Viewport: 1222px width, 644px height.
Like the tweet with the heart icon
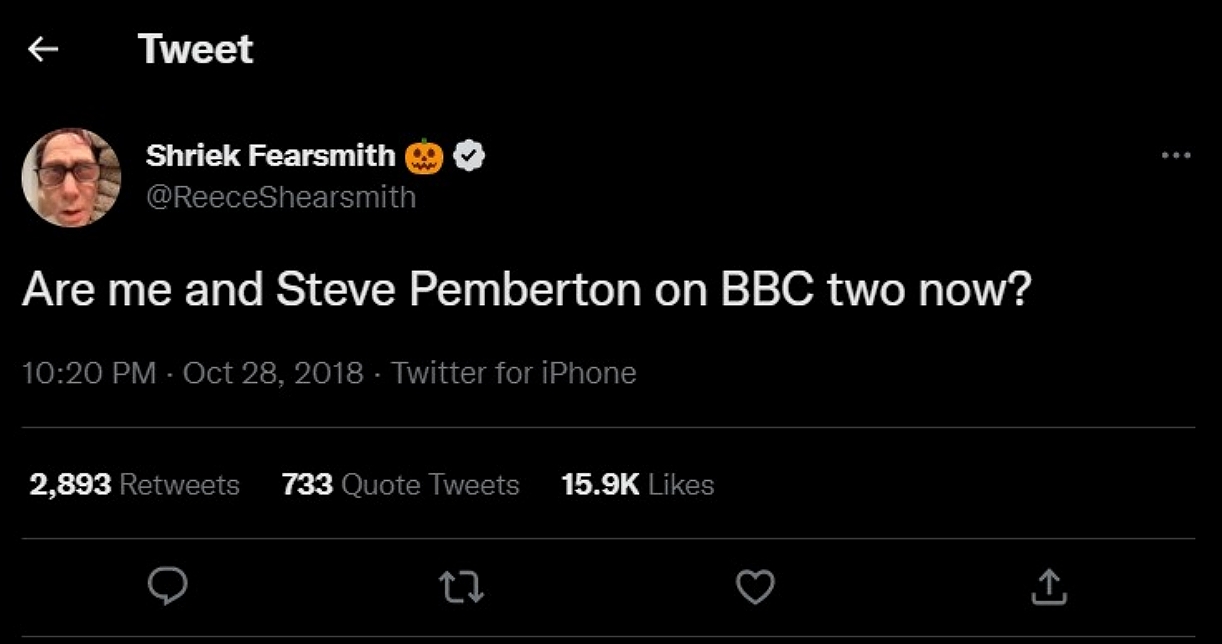755,588
